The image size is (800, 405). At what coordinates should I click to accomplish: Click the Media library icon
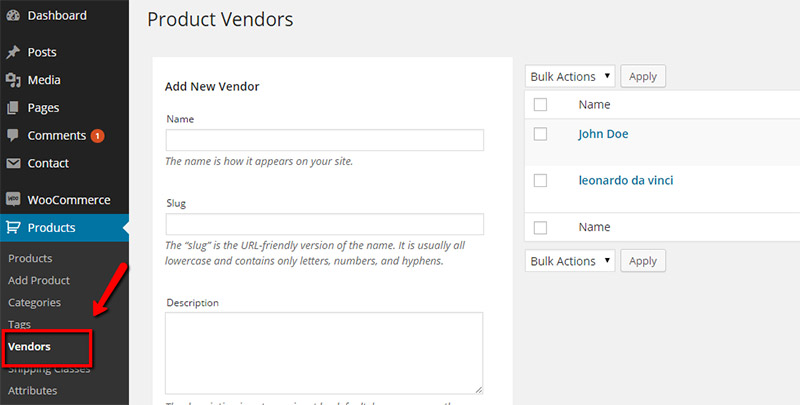(13, 80)
